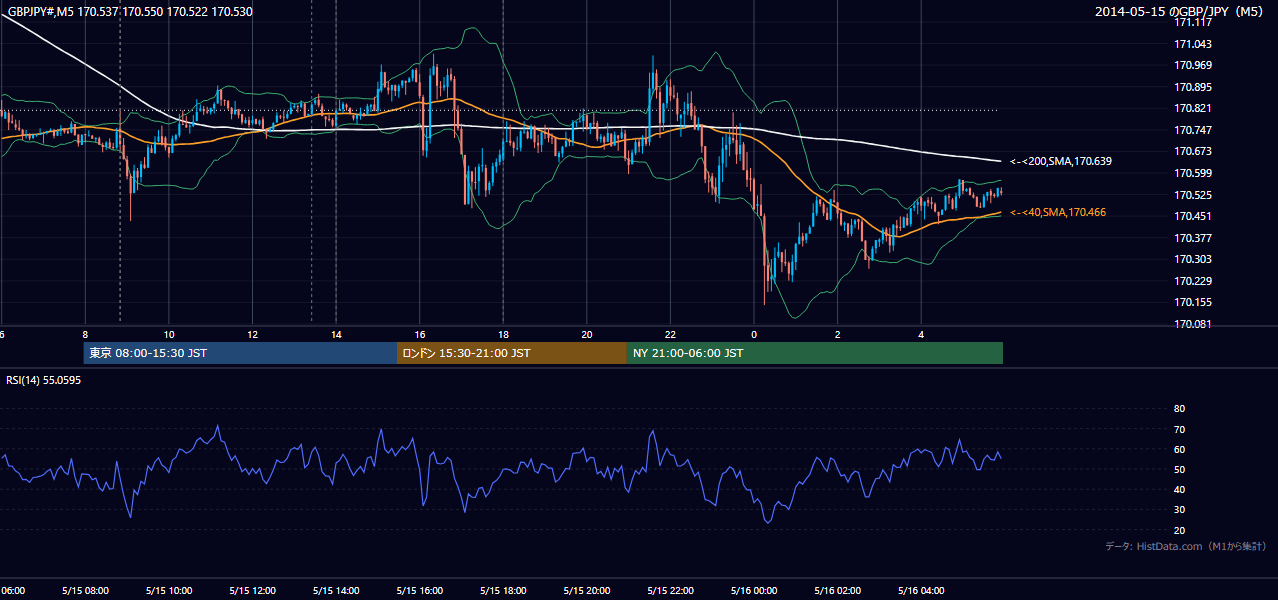This screenshot has width=1278, height=600.
Task: Click the RSI scale value 30
Action: (1179, 510)
